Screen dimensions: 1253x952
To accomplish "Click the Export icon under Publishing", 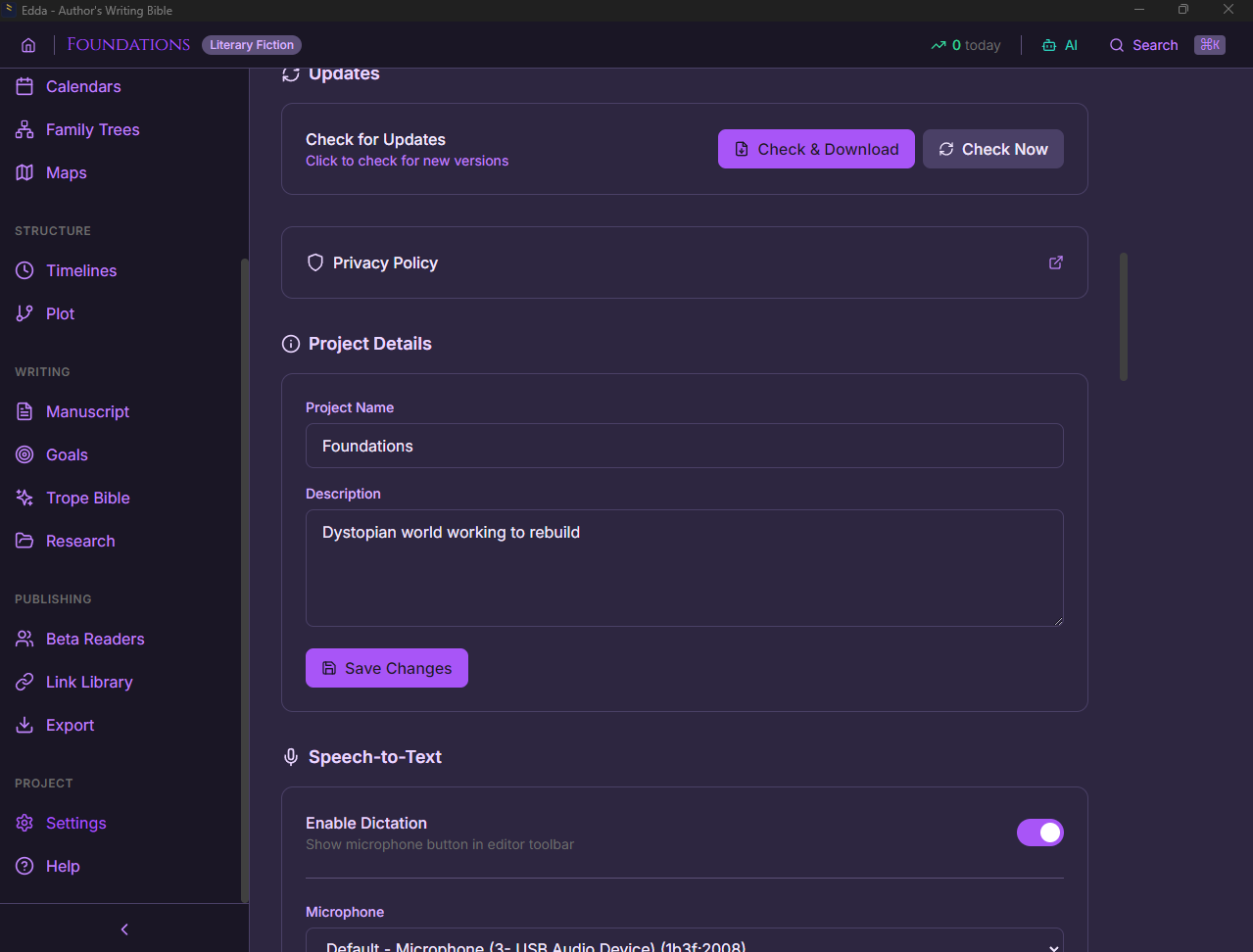I will pyautogui.click(x=24, y=725).
